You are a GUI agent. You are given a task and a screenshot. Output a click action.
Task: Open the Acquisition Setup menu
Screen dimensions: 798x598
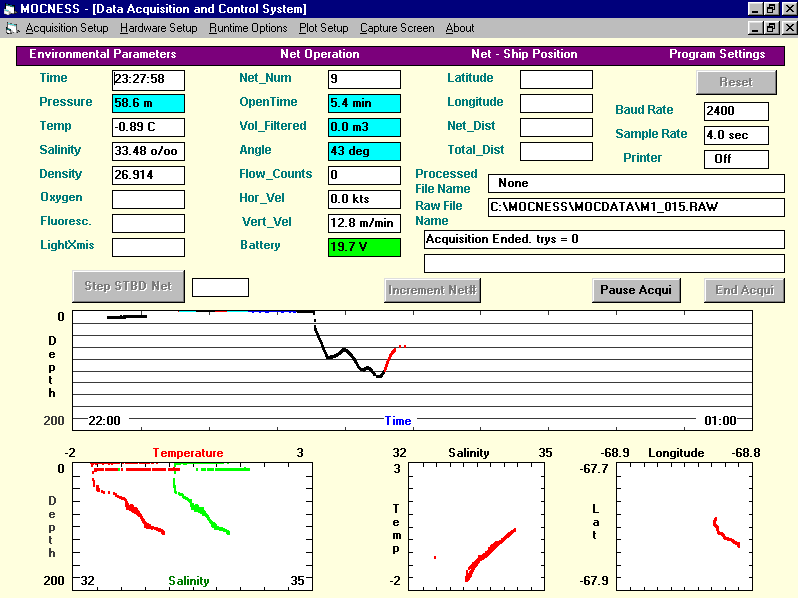click(67, 28)
